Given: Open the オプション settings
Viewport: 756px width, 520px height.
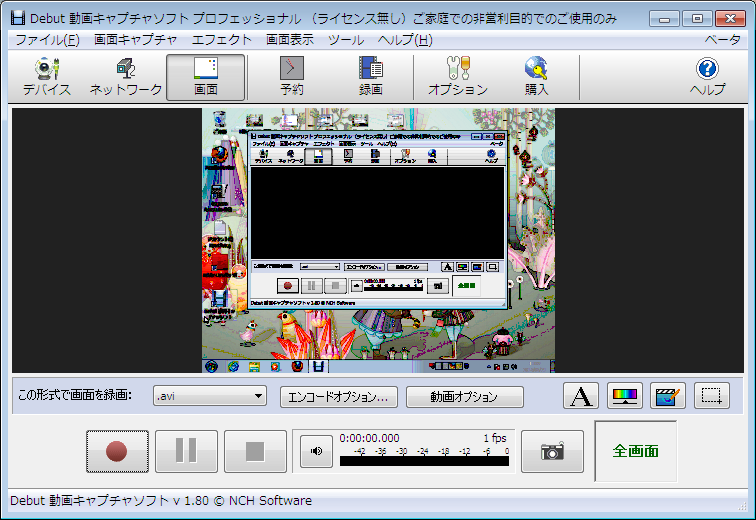Looking at the screenshot, I should (458, 77).
